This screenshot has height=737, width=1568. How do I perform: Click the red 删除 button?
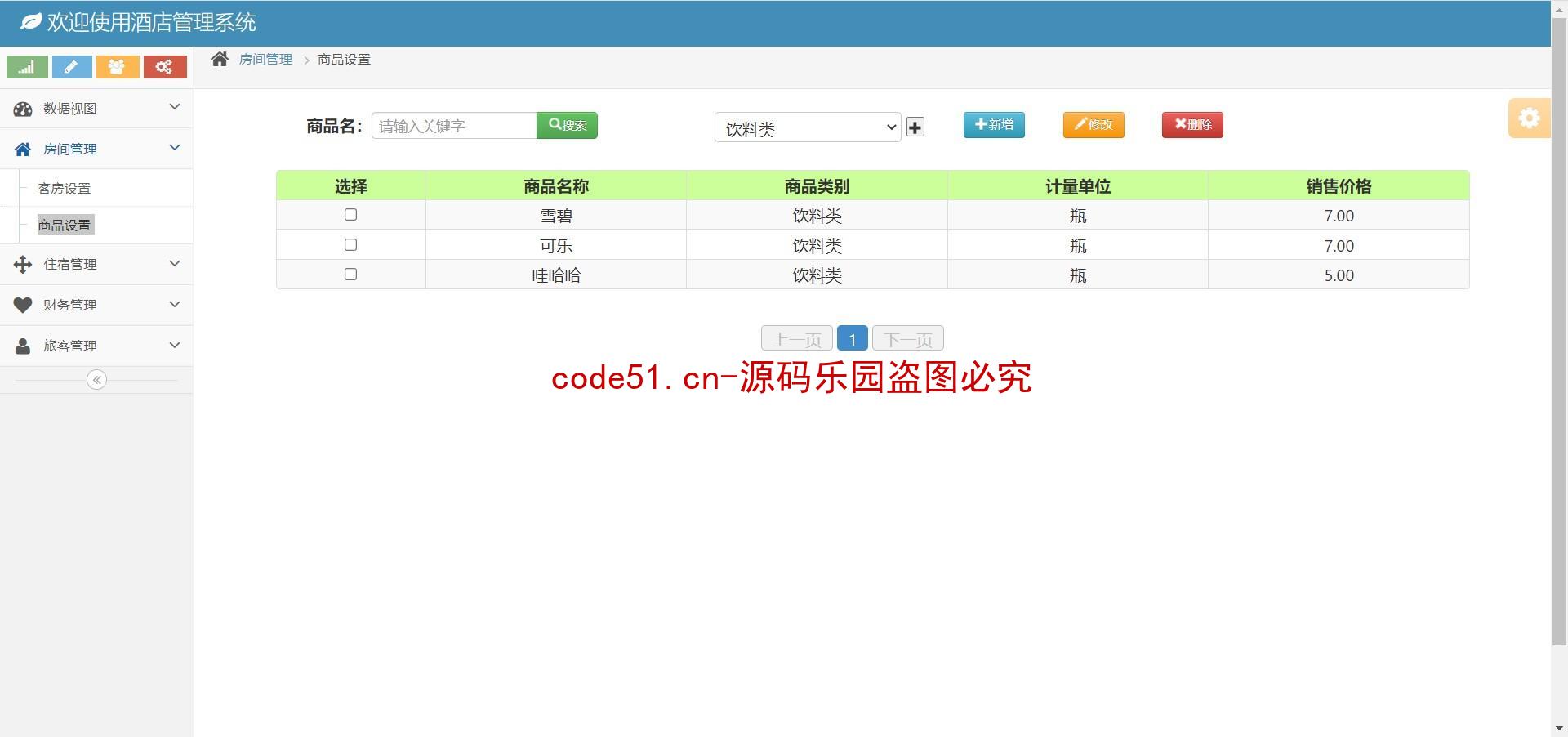(1192, 125)
